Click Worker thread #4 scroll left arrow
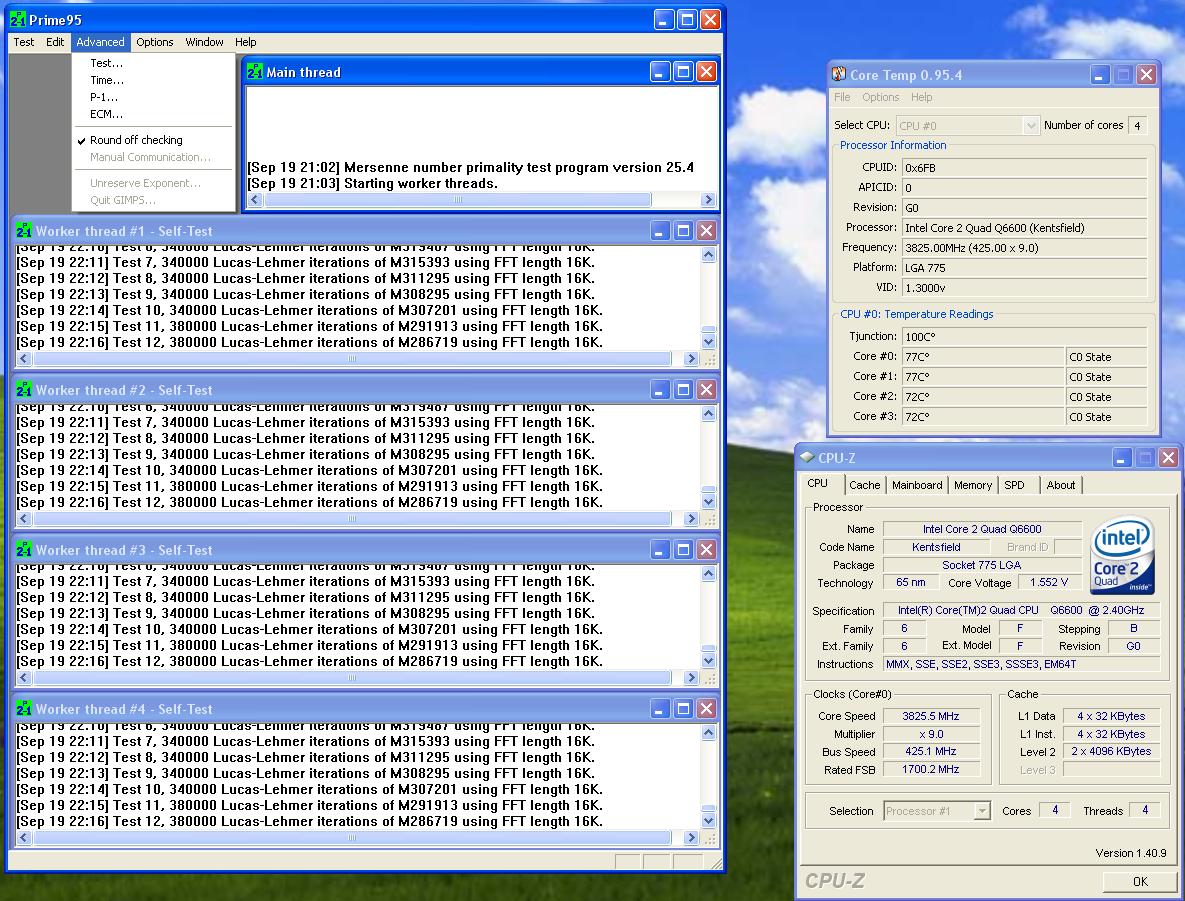Screen dimensions: 1185x901 [x=23, y=838]
